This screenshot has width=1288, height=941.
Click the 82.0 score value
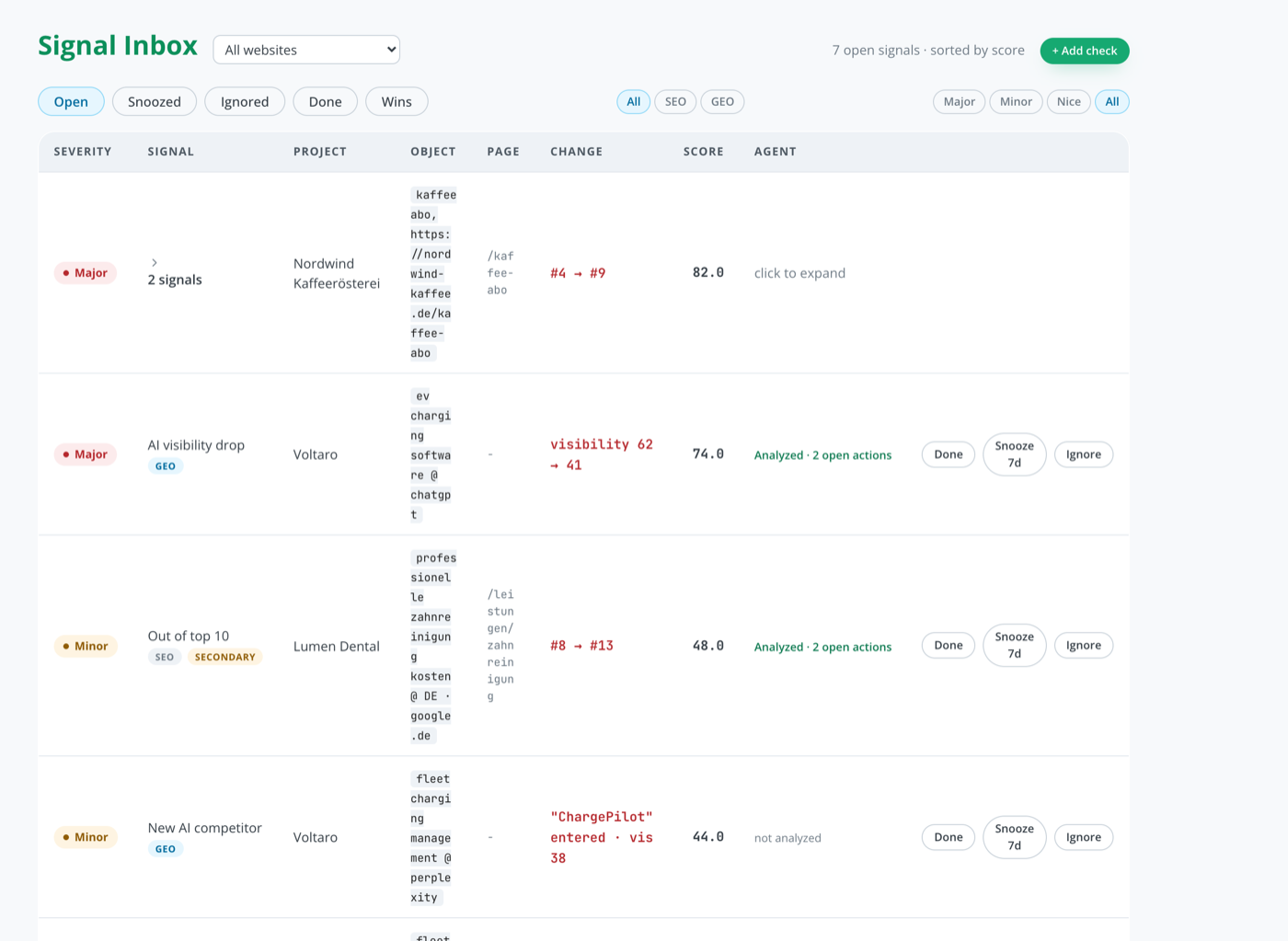click(x=708, y=273)
